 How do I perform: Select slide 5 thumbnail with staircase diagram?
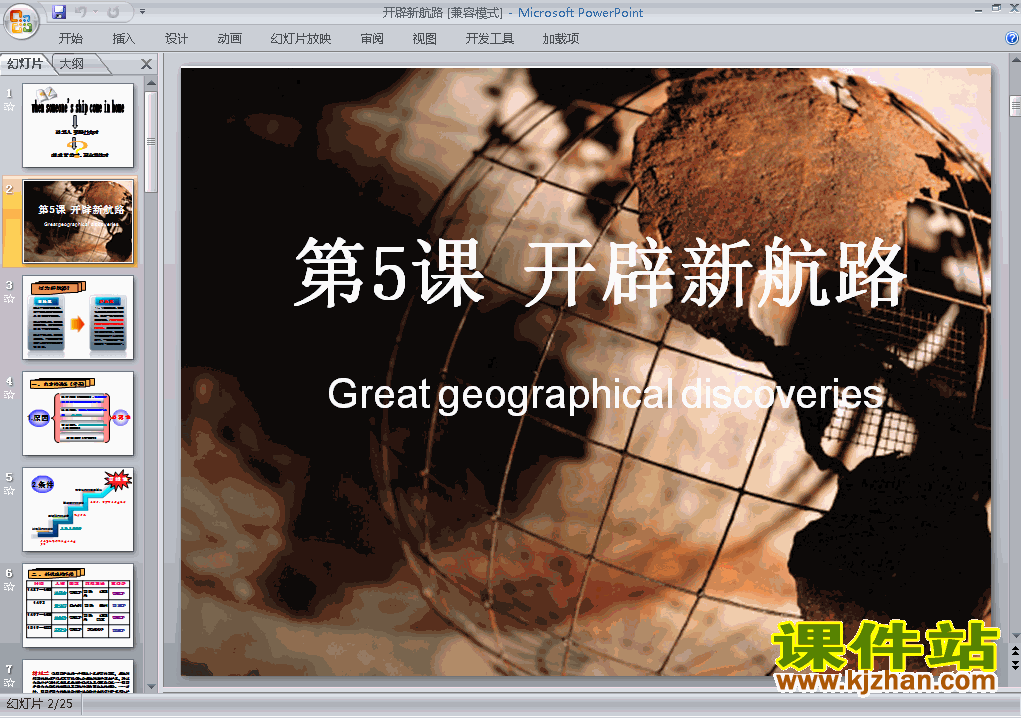coord(78,510)
